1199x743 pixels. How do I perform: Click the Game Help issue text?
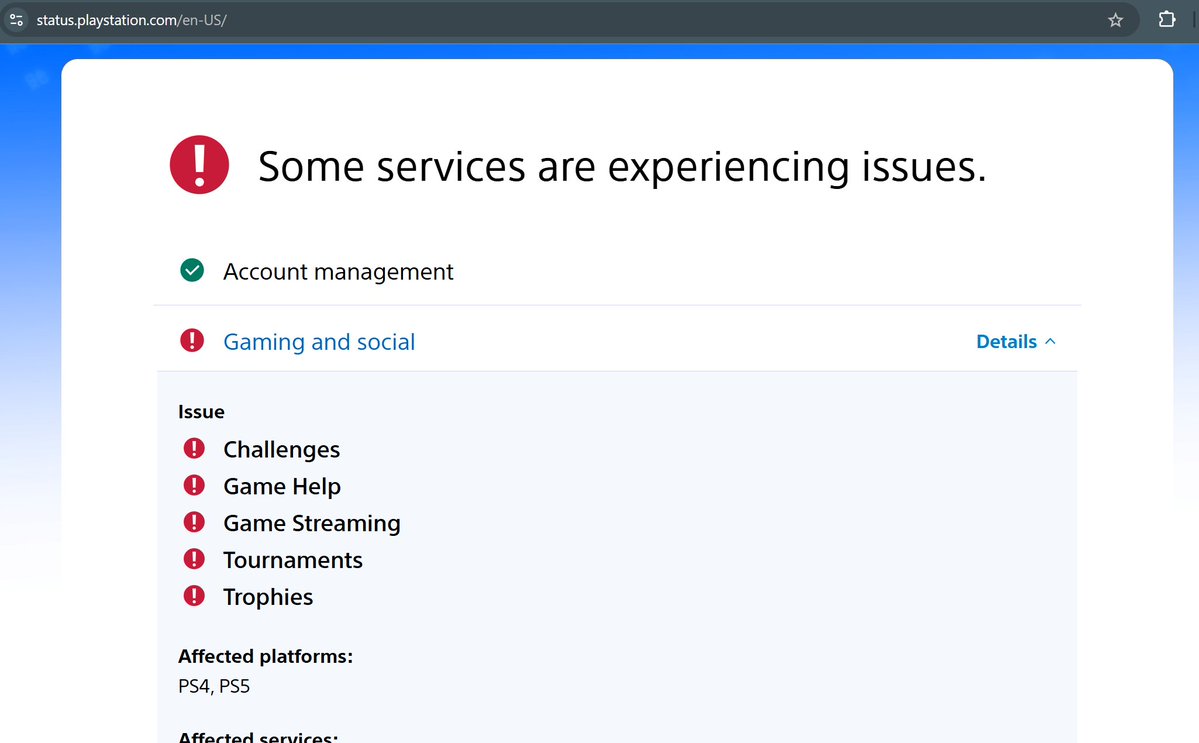(282, 486)
